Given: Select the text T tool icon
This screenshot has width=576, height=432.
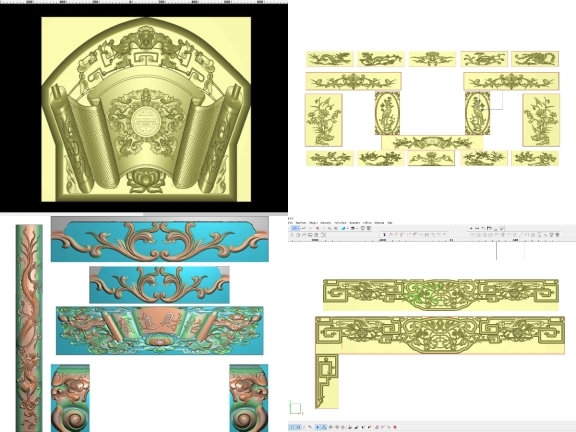Looking at the screenshot, I should coord(384,235).
